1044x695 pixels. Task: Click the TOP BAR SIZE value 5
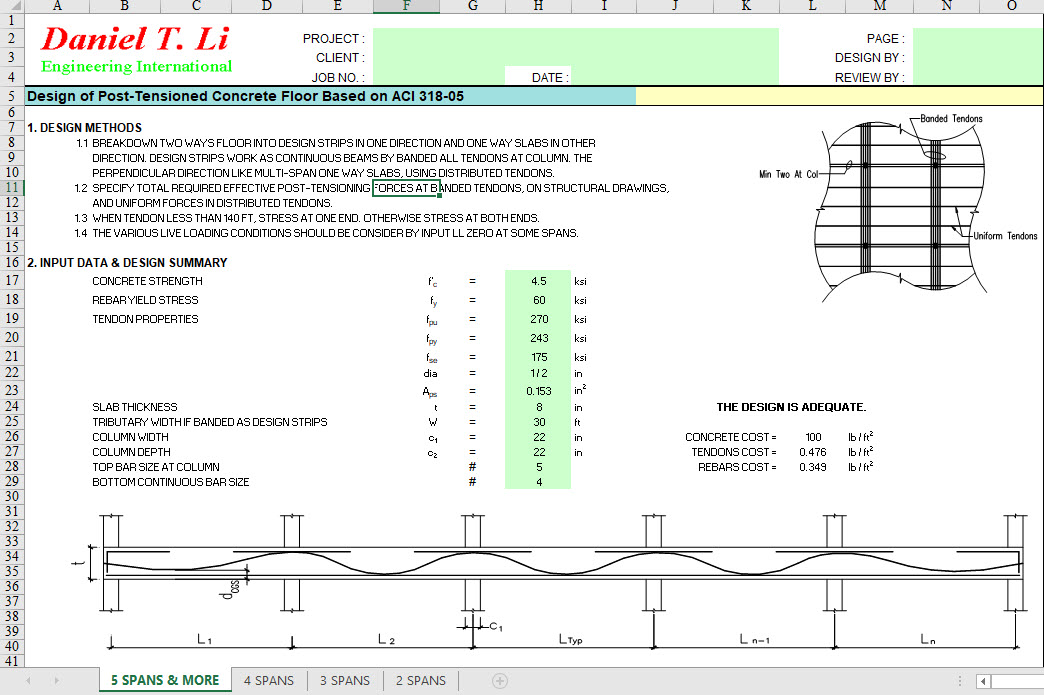537,466
